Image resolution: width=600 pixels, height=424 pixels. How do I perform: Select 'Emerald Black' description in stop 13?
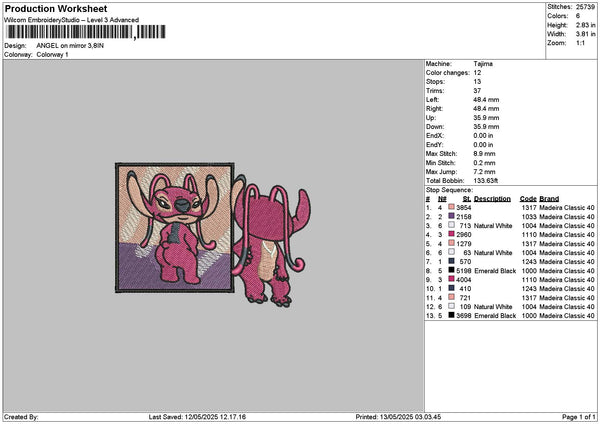pos(495,316)
